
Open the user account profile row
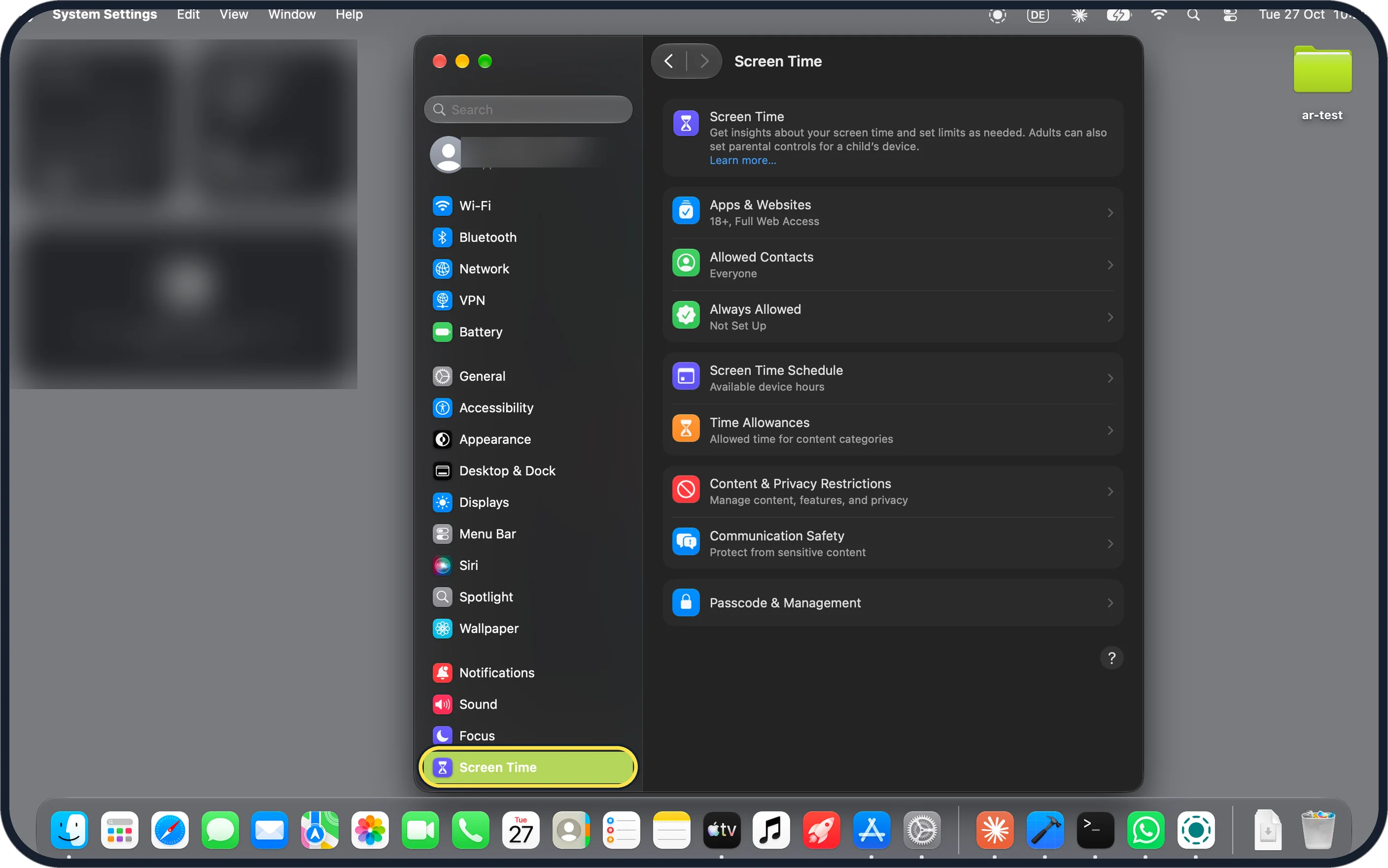click(527, 154)
